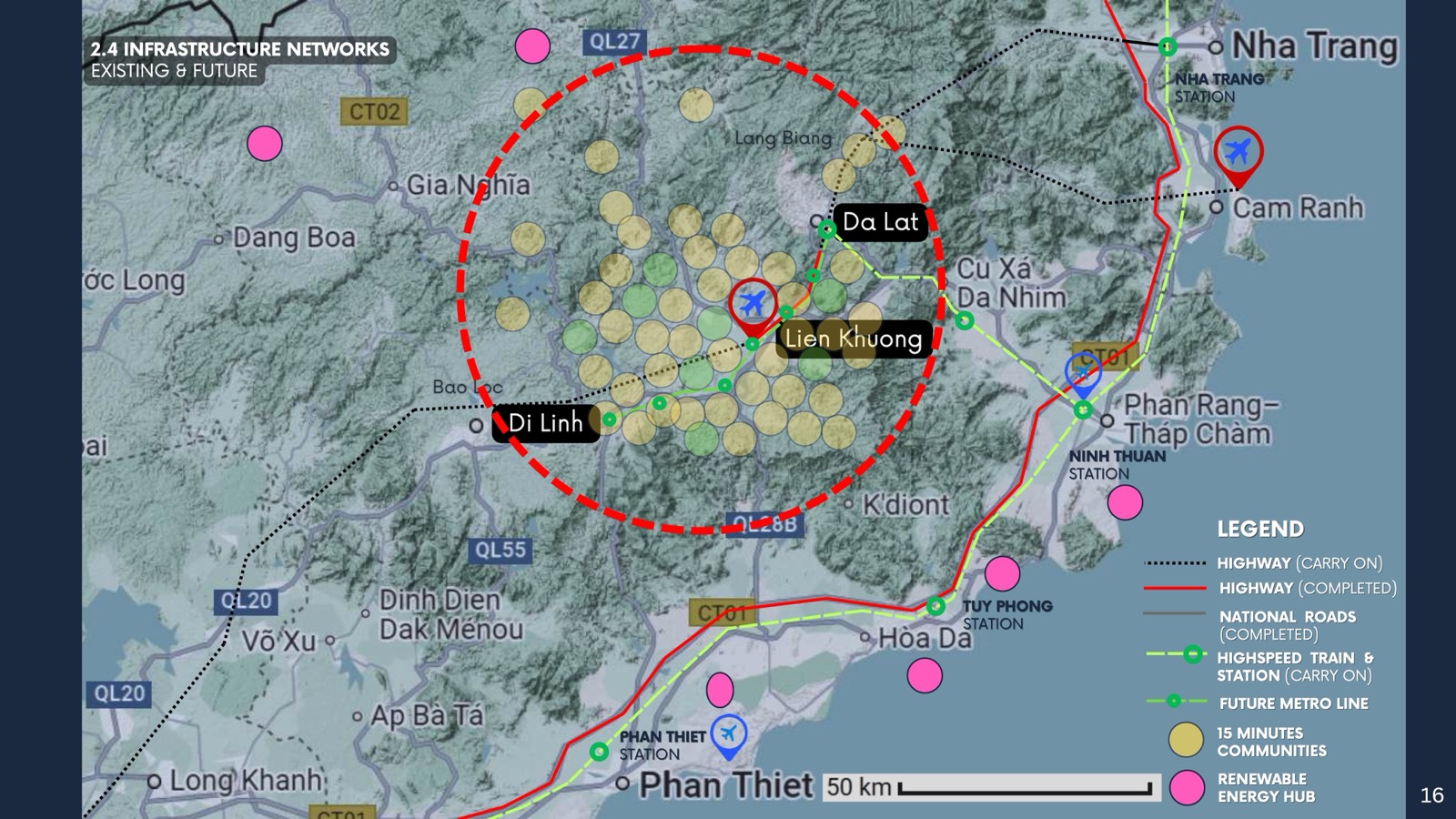Select the Tuy Phong station marker

click(935, 606)
